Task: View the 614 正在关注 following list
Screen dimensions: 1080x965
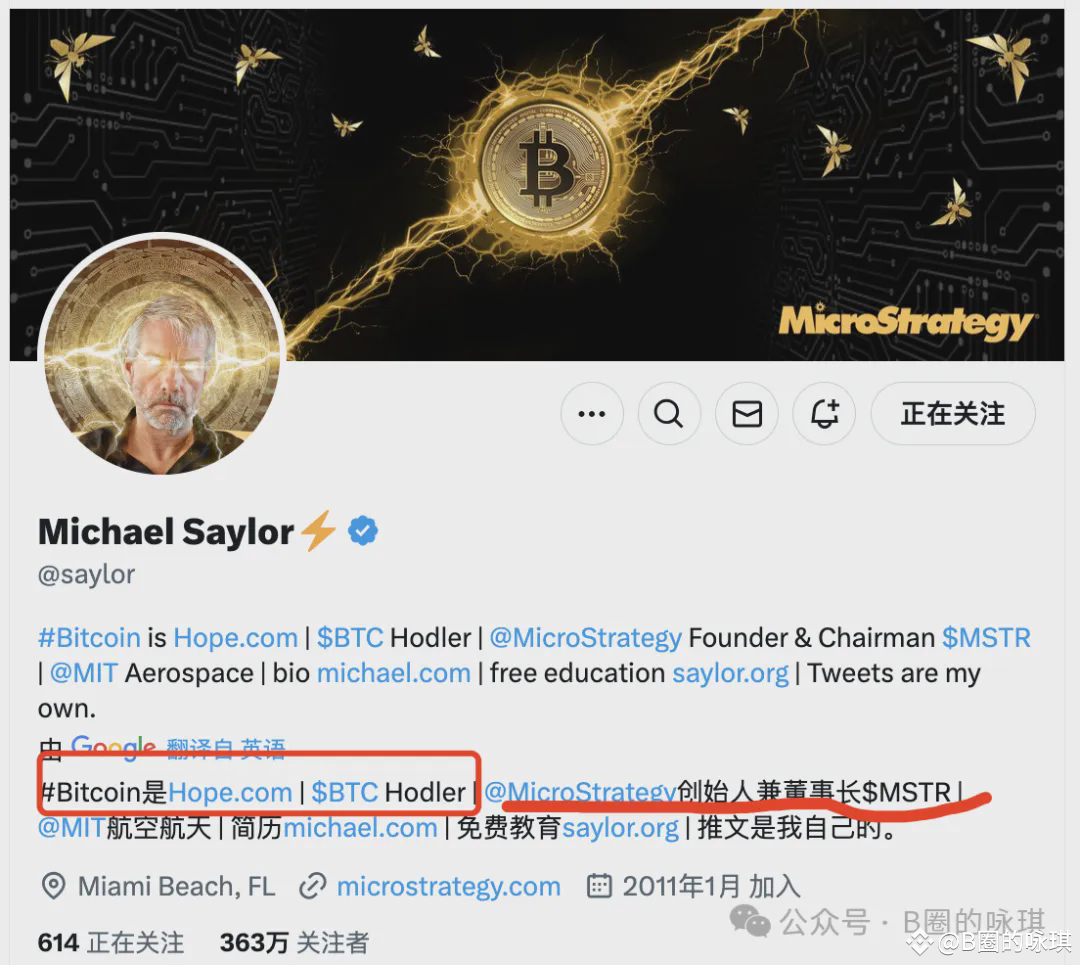Action: click(111, 942)
